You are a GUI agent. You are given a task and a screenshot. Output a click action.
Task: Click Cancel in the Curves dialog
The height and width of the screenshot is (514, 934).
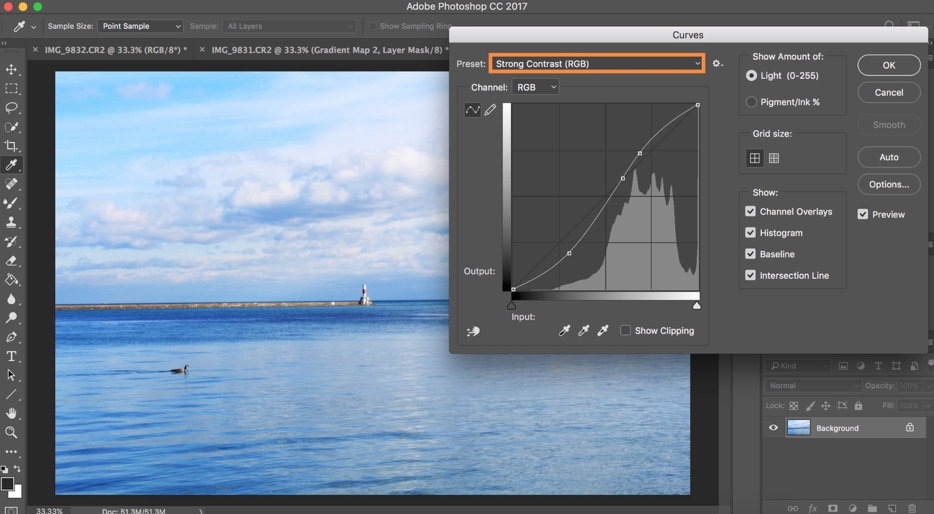889,92
